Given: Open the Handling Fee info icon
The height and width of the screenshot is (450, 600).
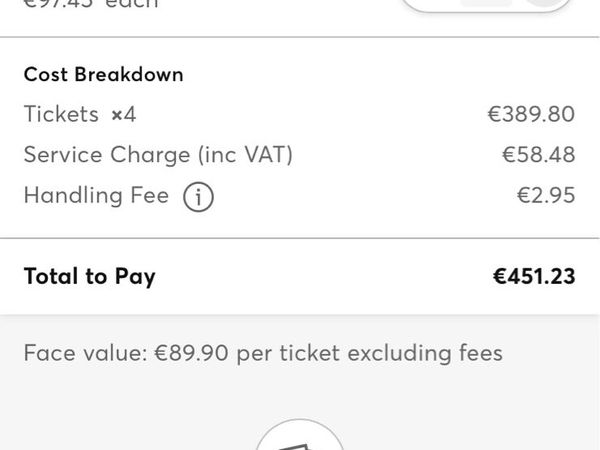Looking at the screenshot, I should click(198, 197).
